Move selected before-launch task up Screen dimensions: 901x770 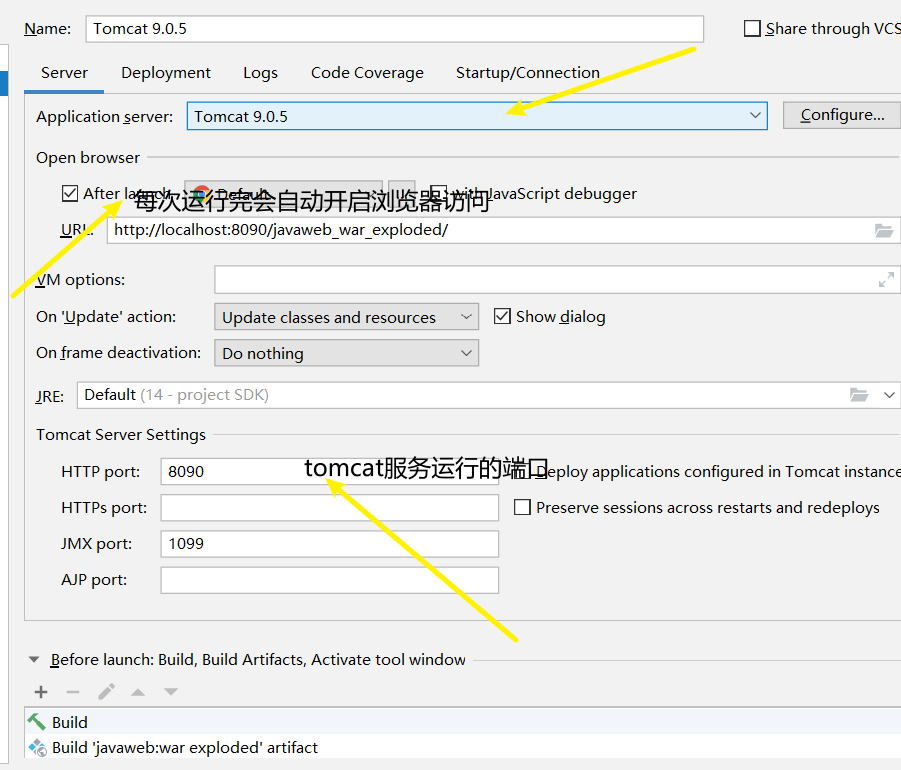click(138, 692)
